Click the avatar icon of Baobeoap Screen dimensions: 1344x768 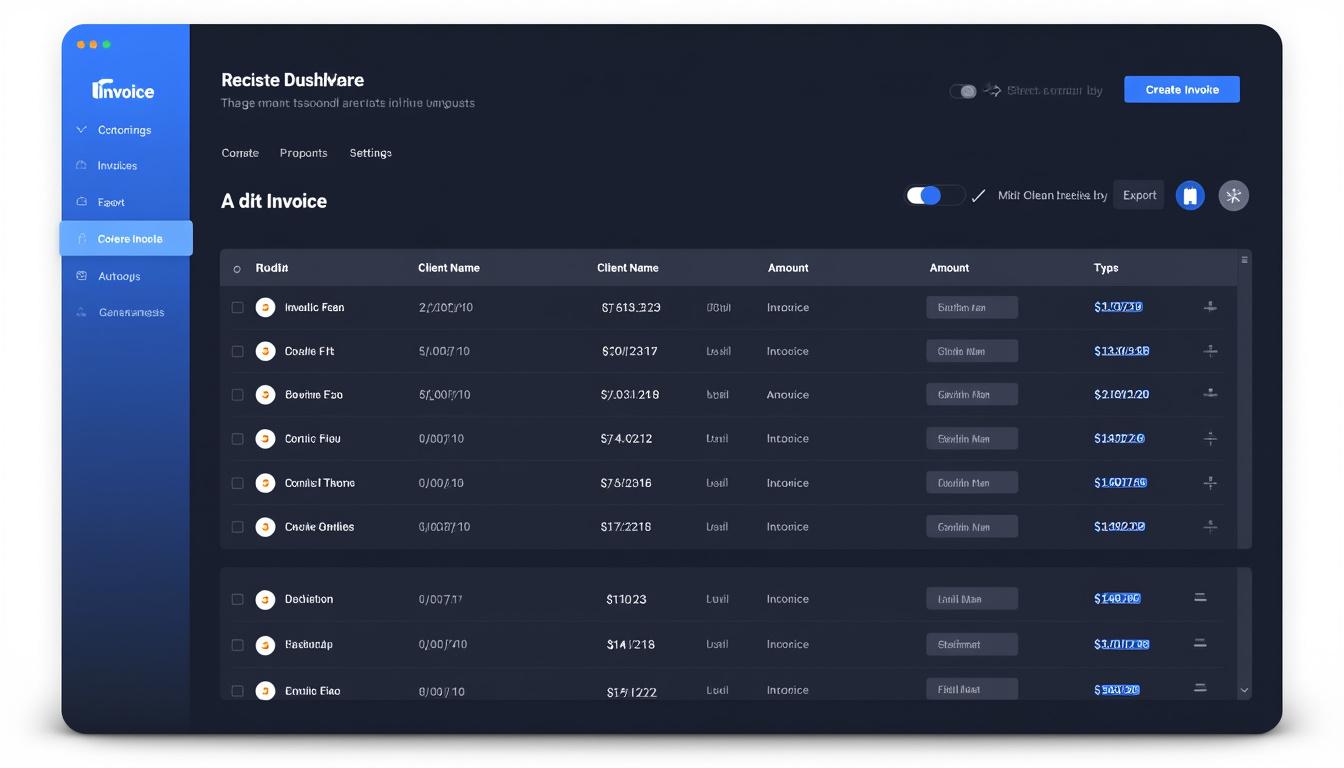click(265, 645)
